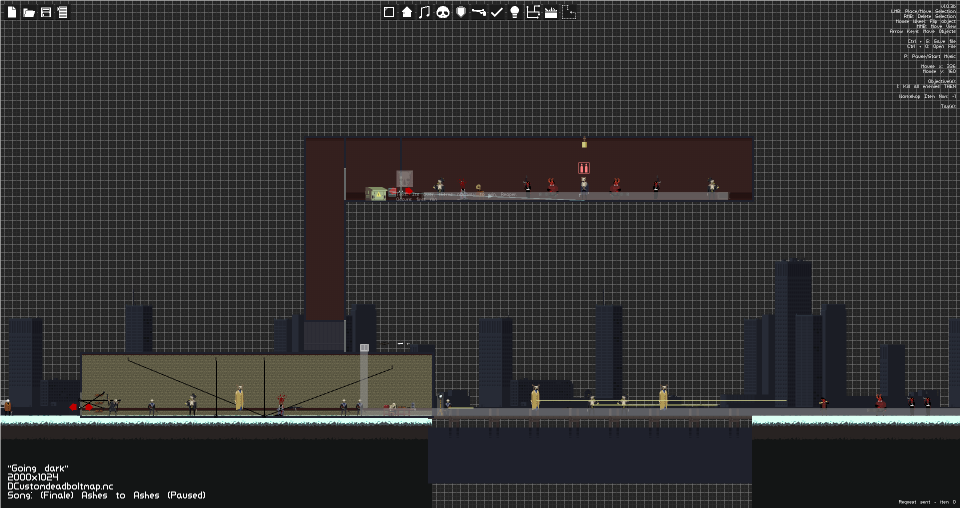Viewport: 960px width, 508px height.
Task: Open the music note song selector
Action: pyautogui.click(x=424, y=12)
